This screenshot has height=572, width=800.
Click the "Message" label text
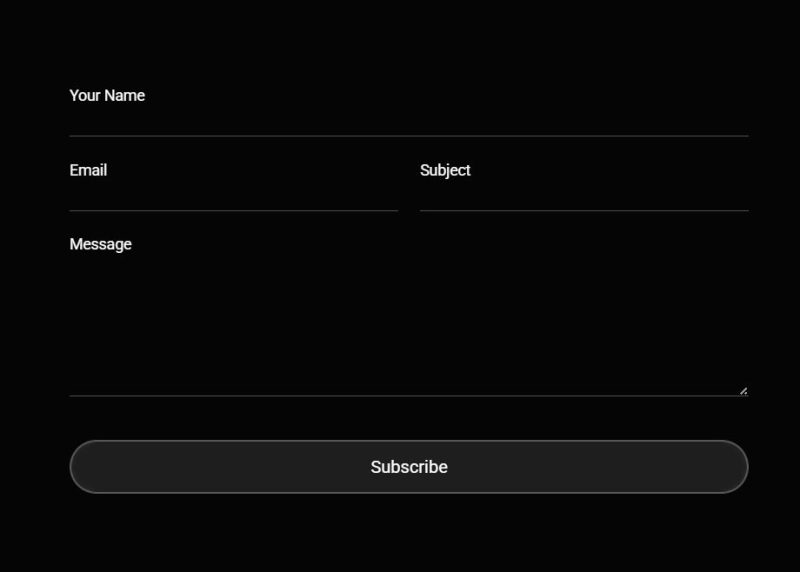pos(100,244)
